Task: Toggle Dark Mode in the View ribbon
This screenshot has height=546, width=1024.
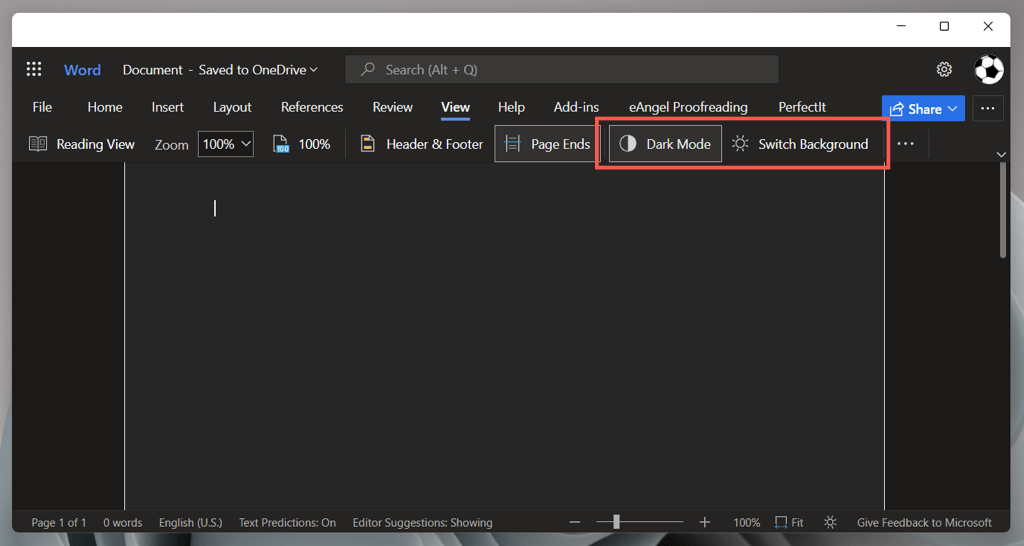Action: click(x=665, y=144)
